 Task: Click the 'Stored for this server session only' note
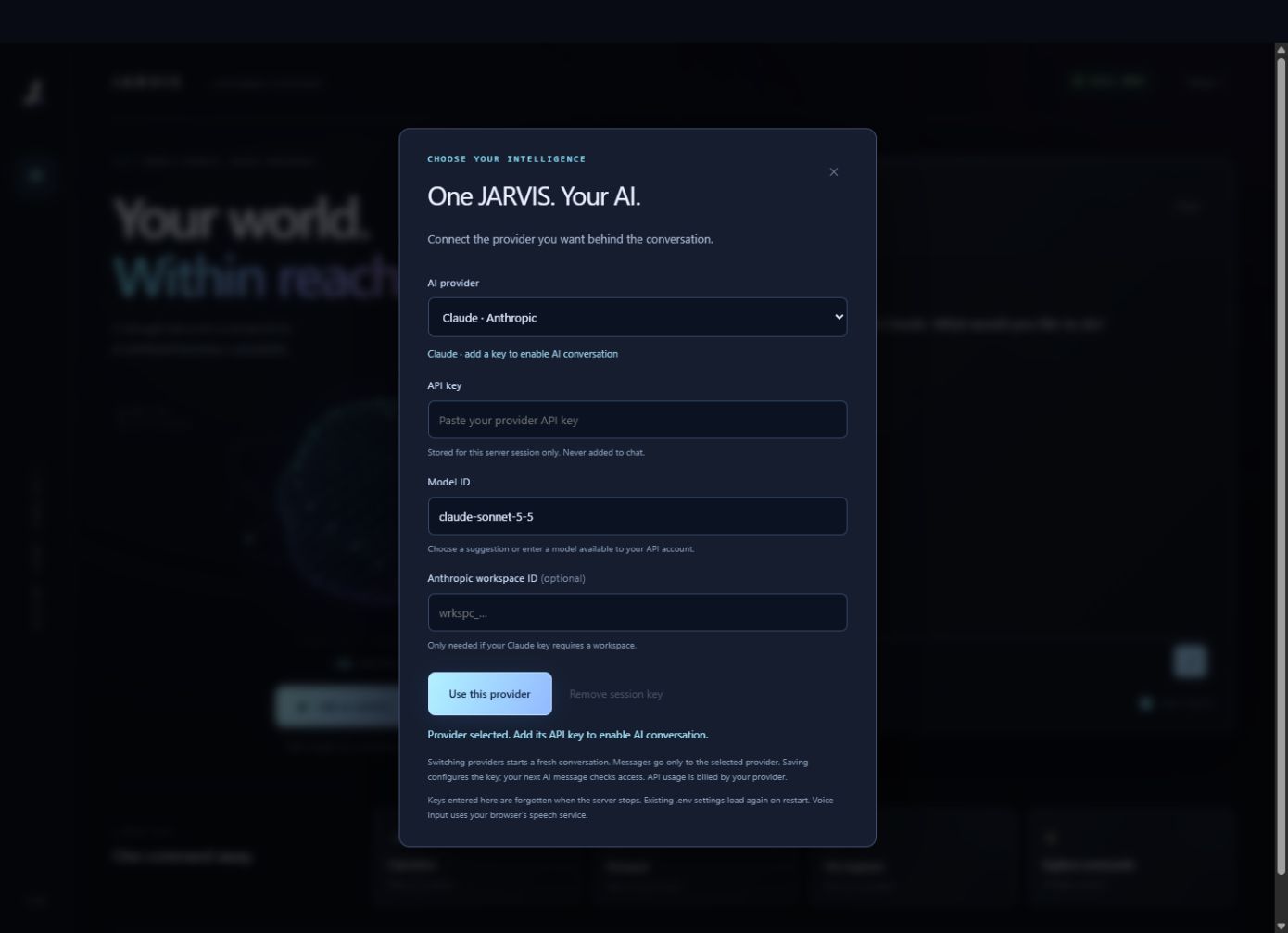pyautogui.click(x=536, y=453)
